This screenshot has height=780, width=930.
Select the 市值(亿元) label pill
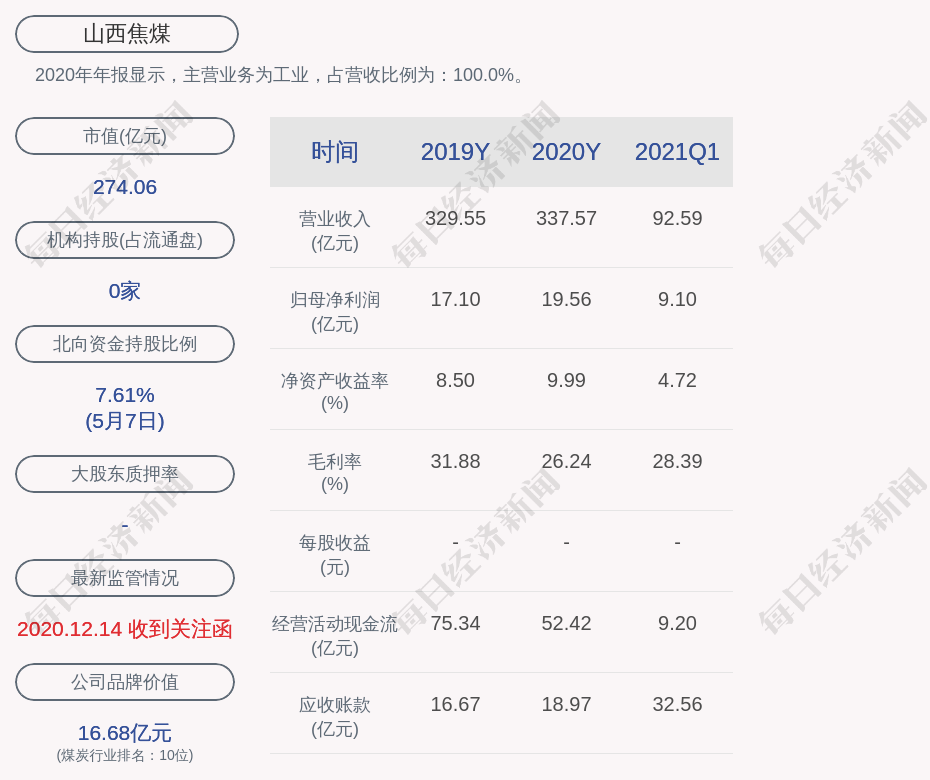click(x=125, y=136)
